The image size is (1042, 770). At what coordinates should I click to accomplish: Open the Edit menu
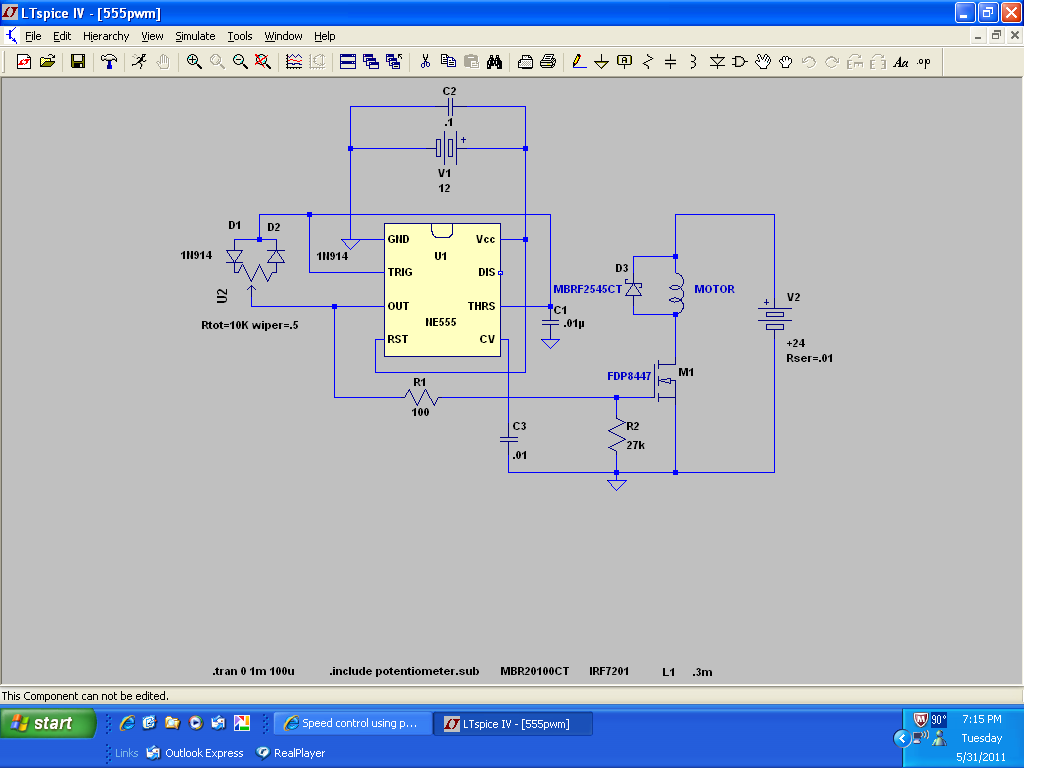pyautogui.click(x=62, y=36)
